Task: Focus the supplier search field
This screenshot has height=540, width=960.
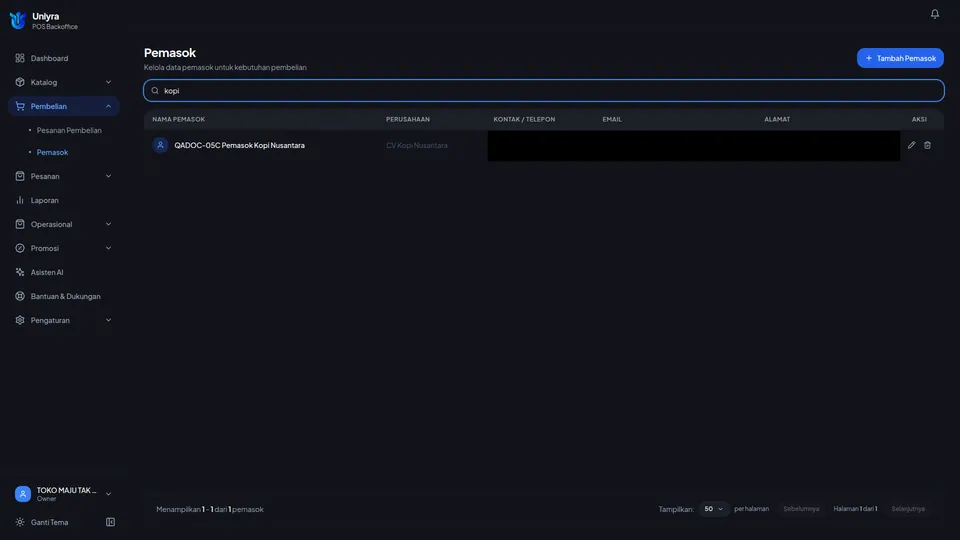Action: point(544,91)
